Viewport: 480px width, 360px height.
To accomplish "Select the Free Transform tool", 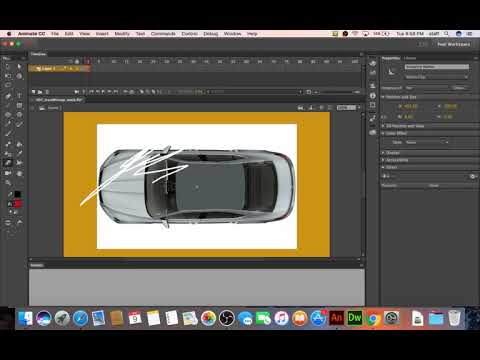I will (x=7, y=76).
